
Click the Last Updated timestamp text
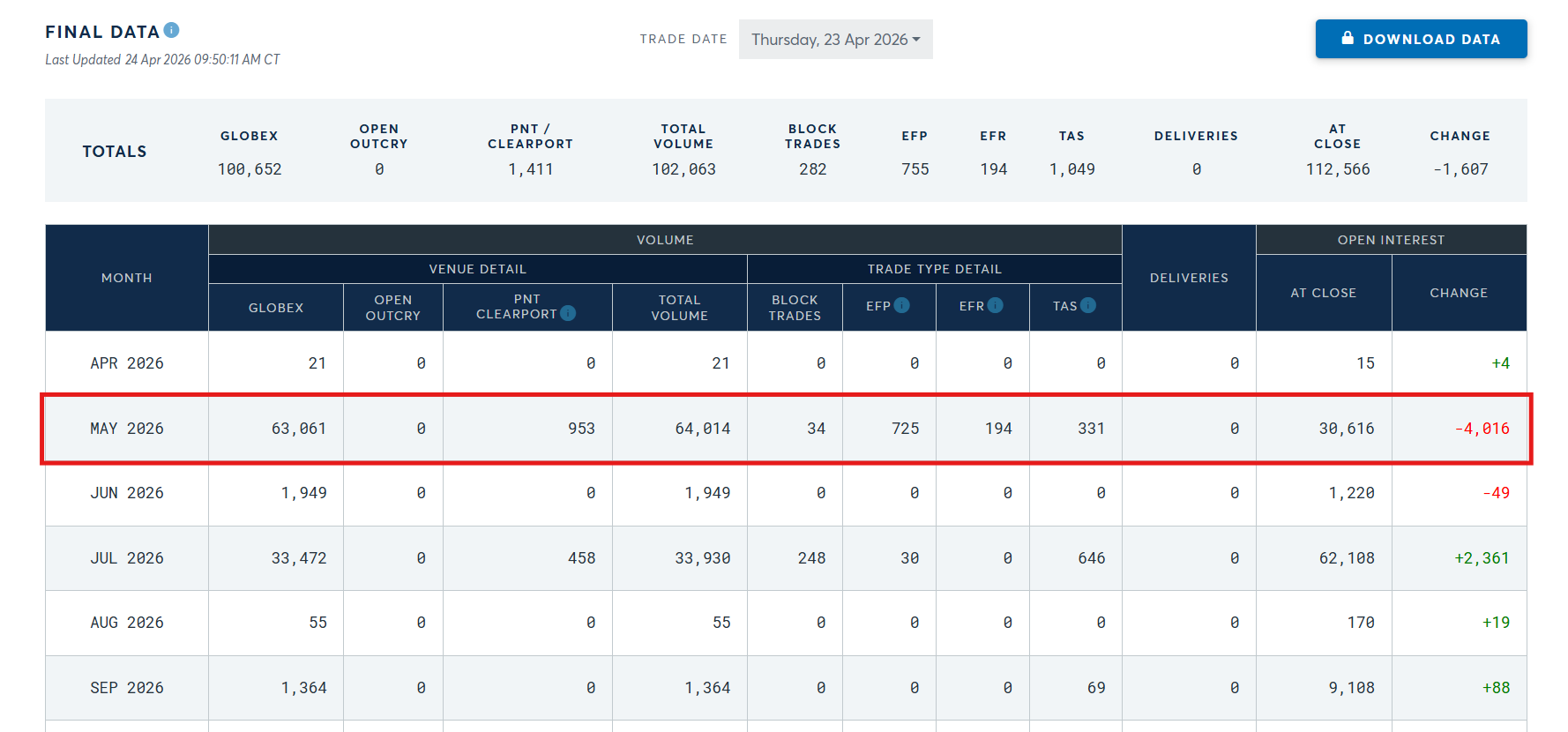[162, 60]
